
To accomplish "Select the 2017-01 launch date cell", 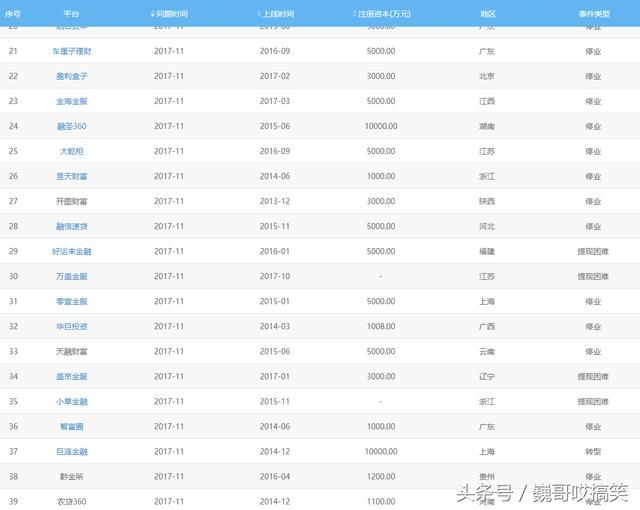I will (275, 377).
